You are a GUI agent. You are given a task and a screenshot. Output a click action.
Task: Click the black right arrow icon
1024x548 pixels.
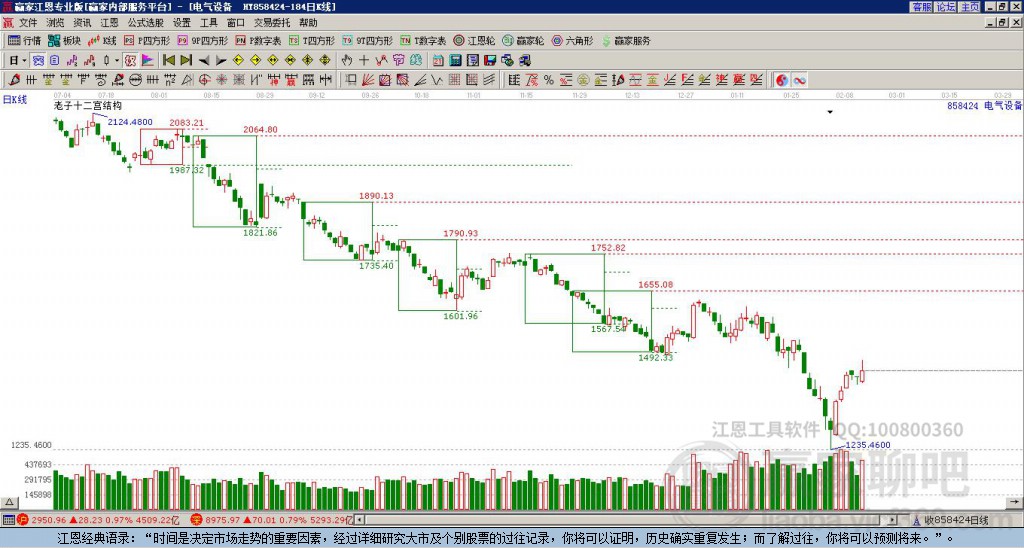(x=221, y=61)
